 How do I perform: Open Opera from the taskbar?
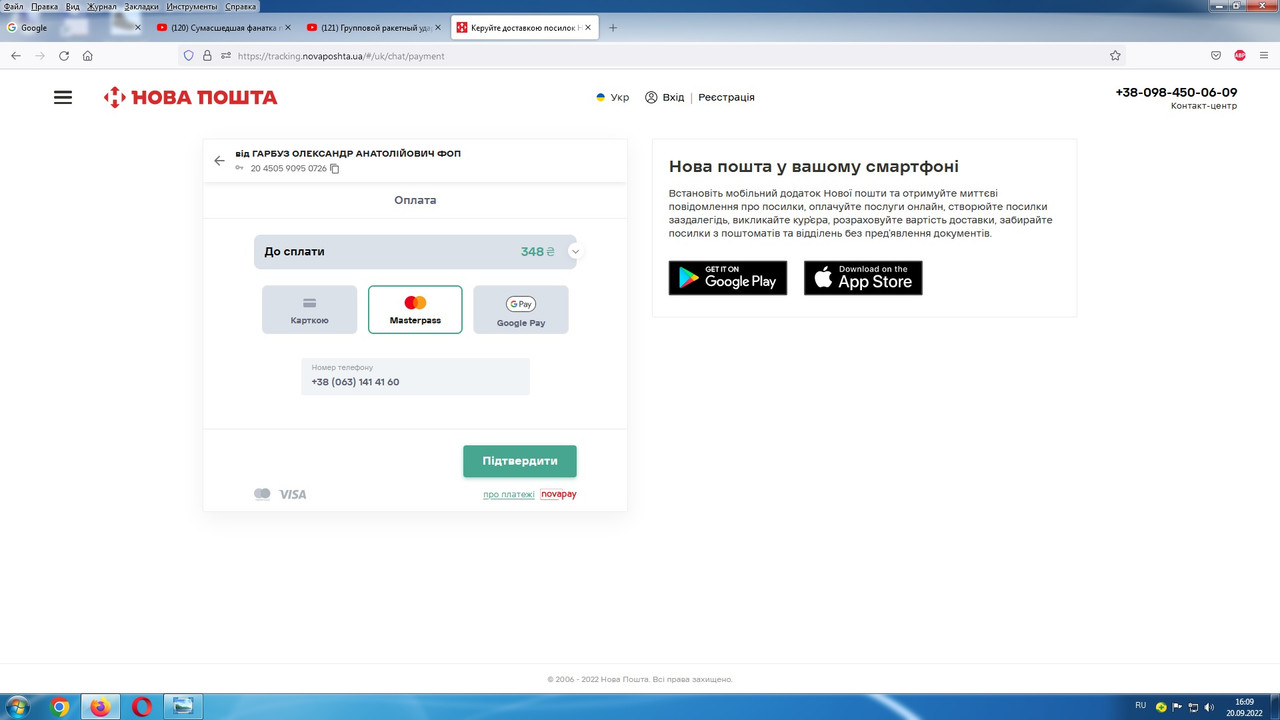[x=142, y=707]
